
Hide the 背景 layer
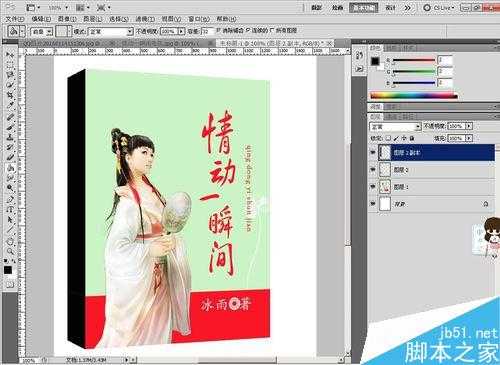(x=373, y=204)
